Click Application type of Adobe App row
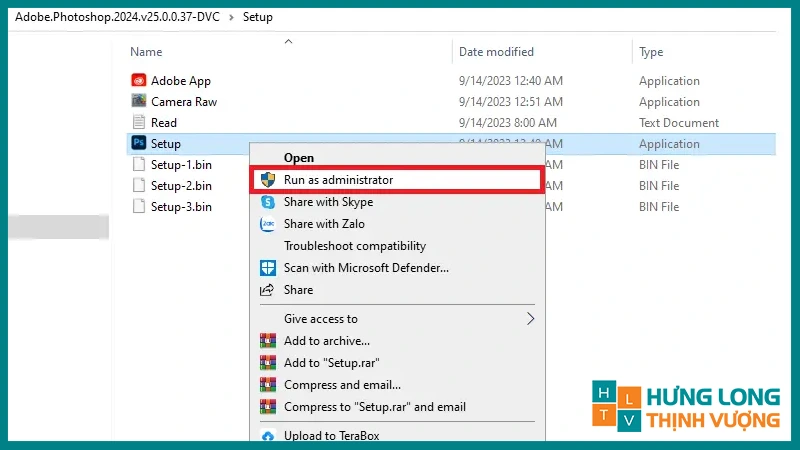 click(669, 81)
